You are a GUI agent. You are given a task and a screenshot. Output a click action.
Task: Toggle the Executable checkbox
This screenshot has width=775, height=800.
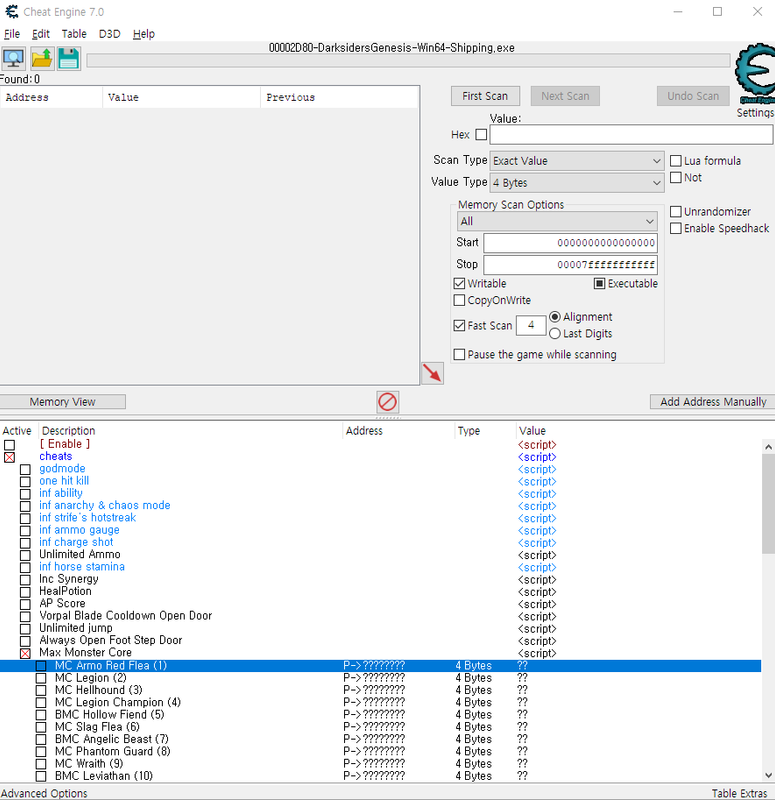(599, 284)
